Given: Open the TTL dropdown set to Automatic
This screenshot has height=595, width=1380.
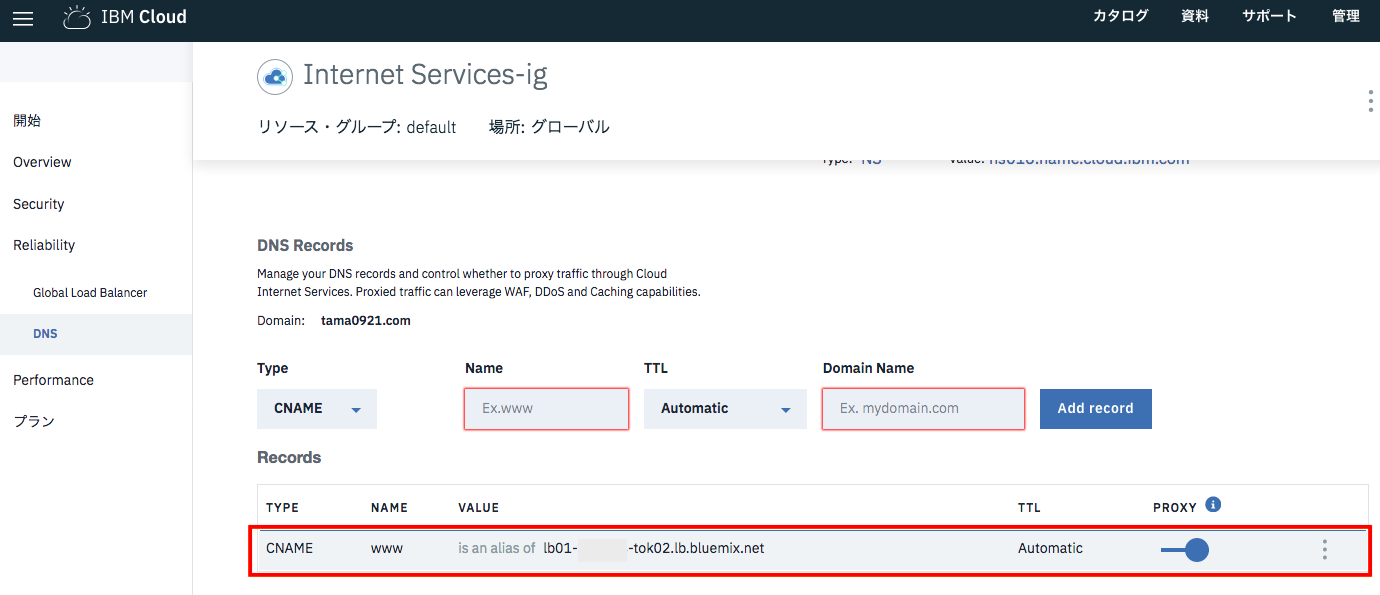Looking at the screenshot, I should [x=724, y=408].
